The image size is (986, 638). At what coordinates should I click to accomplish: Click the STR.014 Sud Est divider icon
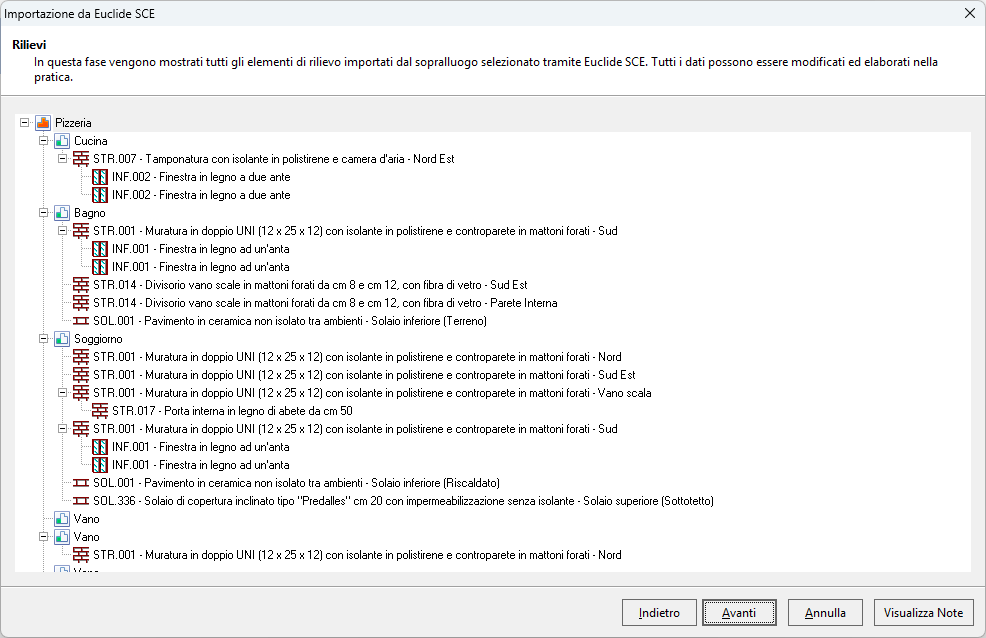81,285
